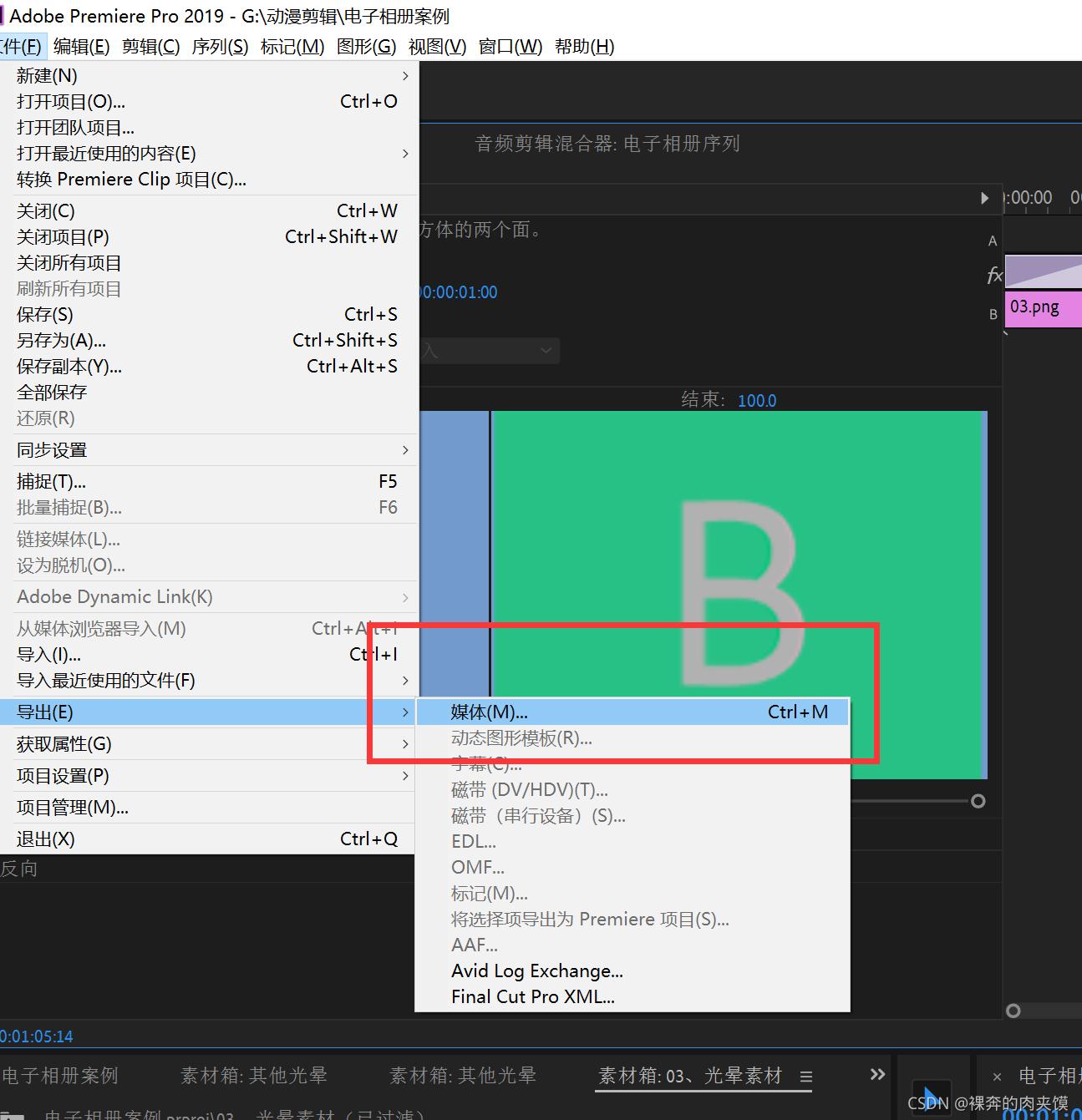Screen dimensions: 1082x1120
Task: Choose 捕捉(T)... entry
Action: pos(208,482)
